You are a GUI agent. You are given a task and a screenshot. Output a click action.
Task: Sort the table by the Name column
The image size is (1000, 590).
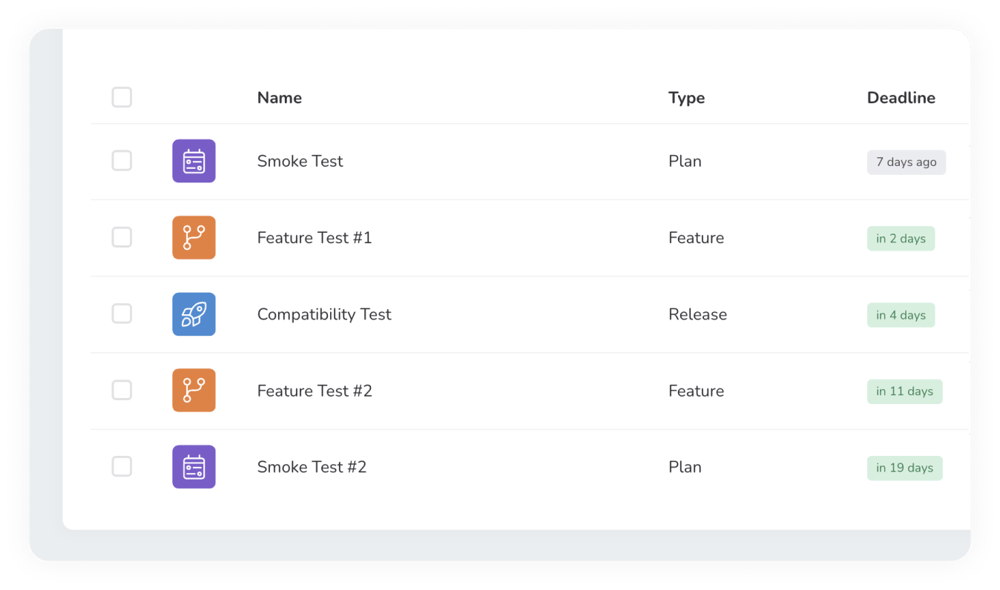pyautogui.click(x=279, y=97)
